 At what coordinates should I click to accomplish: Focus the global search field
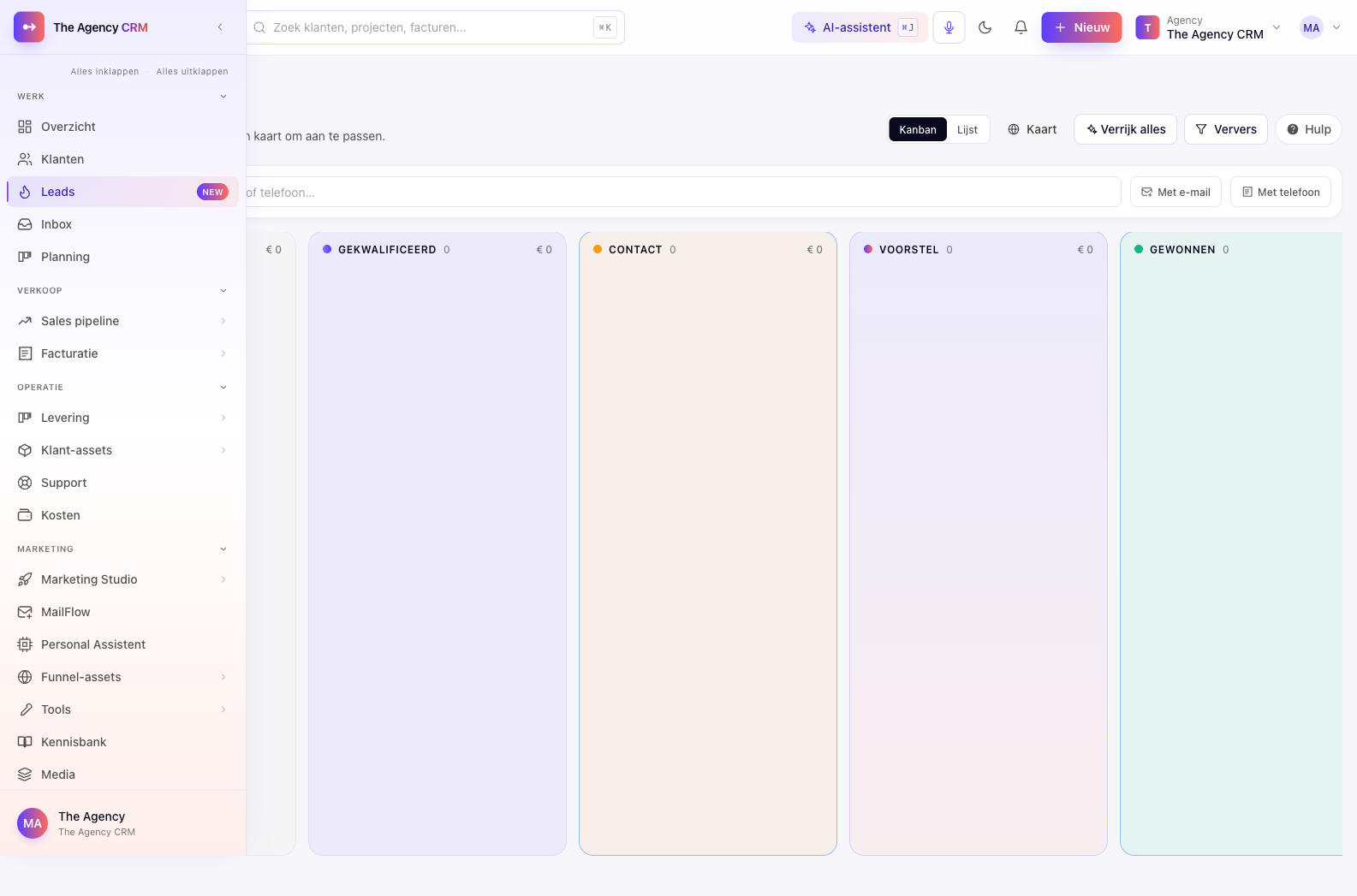pyautogui.click(x=436, y=27)
